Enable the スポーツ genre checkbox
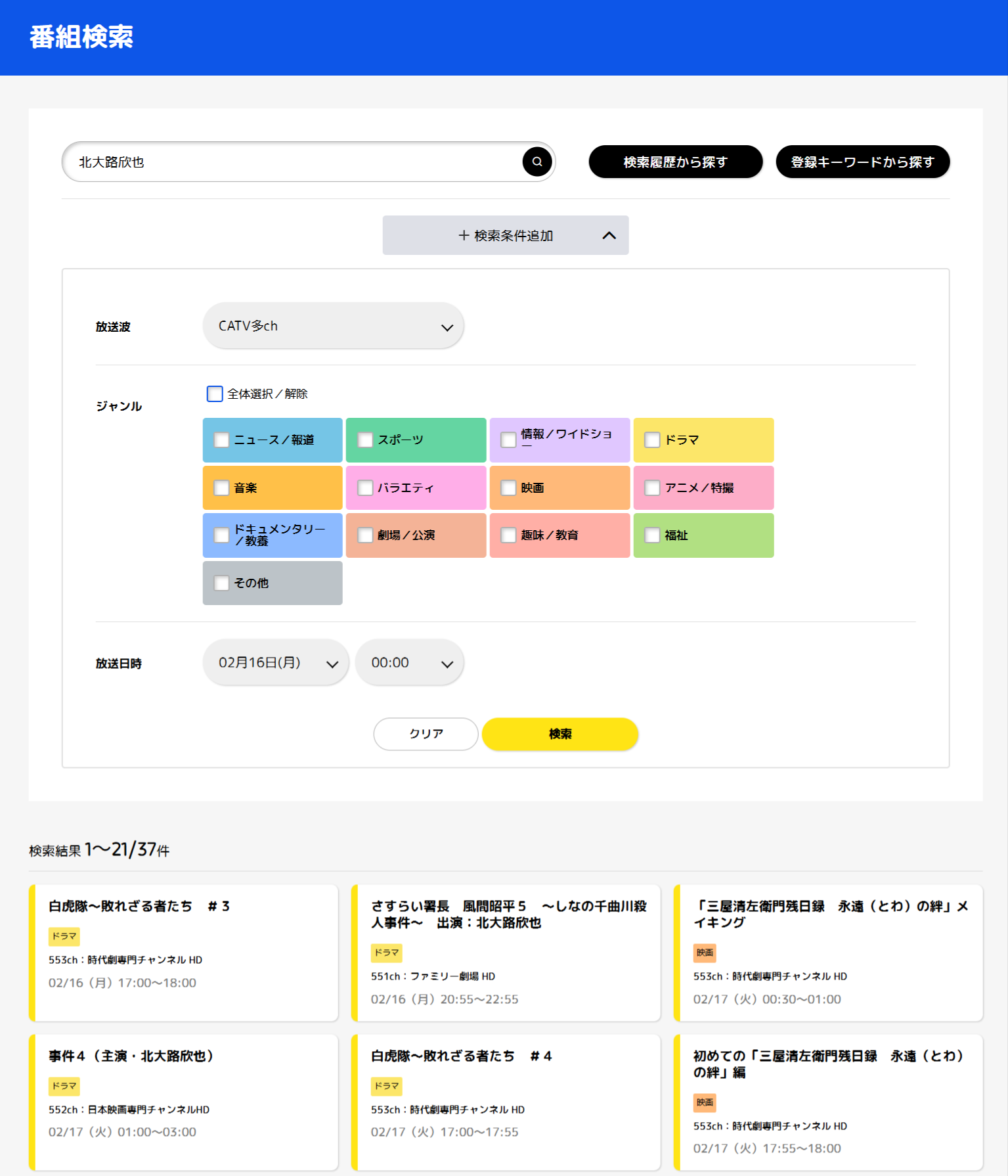This screenshot has width=1008, height=1176. [365, 440]
